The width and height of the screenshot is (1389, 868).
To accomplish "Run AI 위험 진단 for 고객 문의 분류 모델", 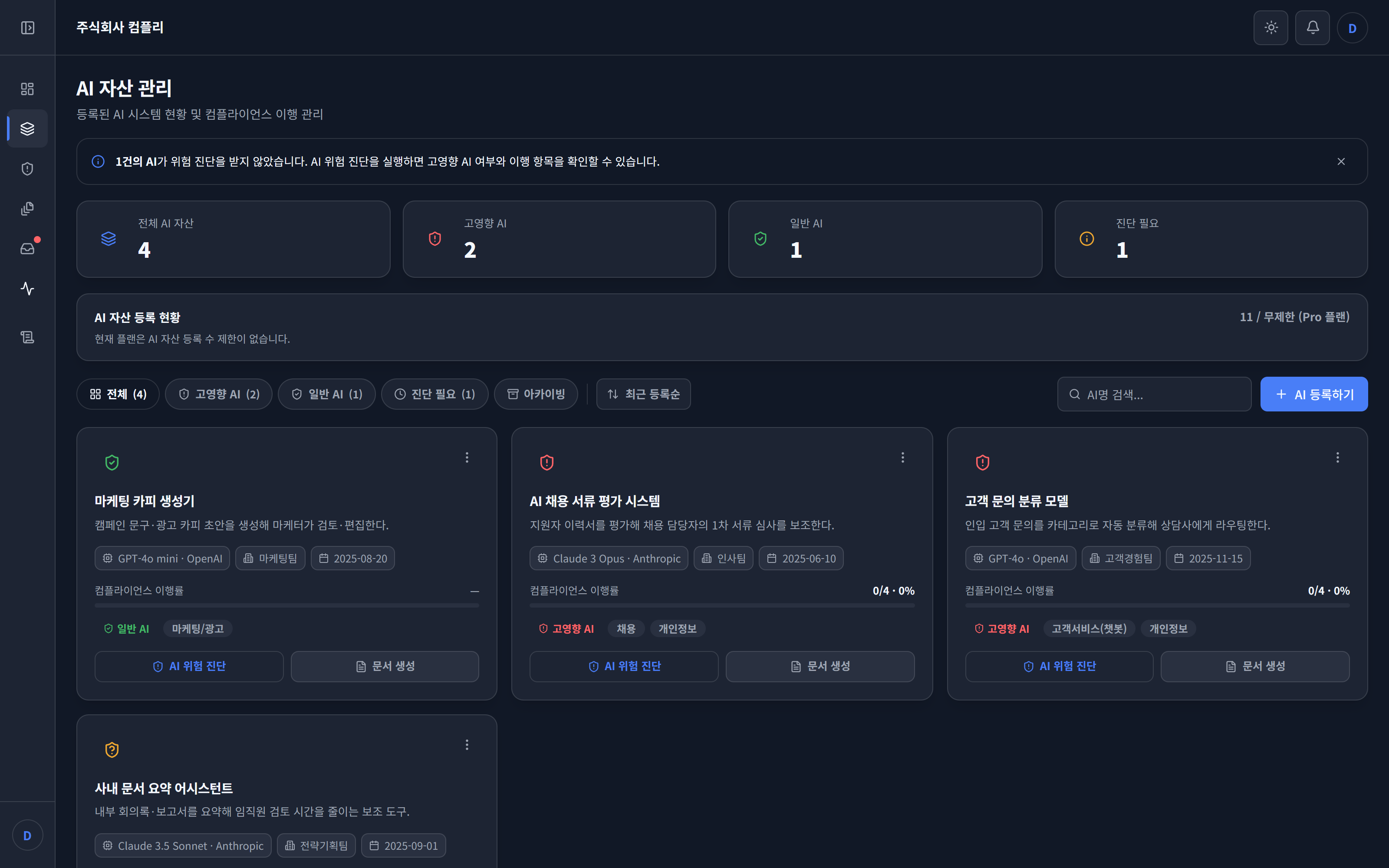I will 1059,667.
